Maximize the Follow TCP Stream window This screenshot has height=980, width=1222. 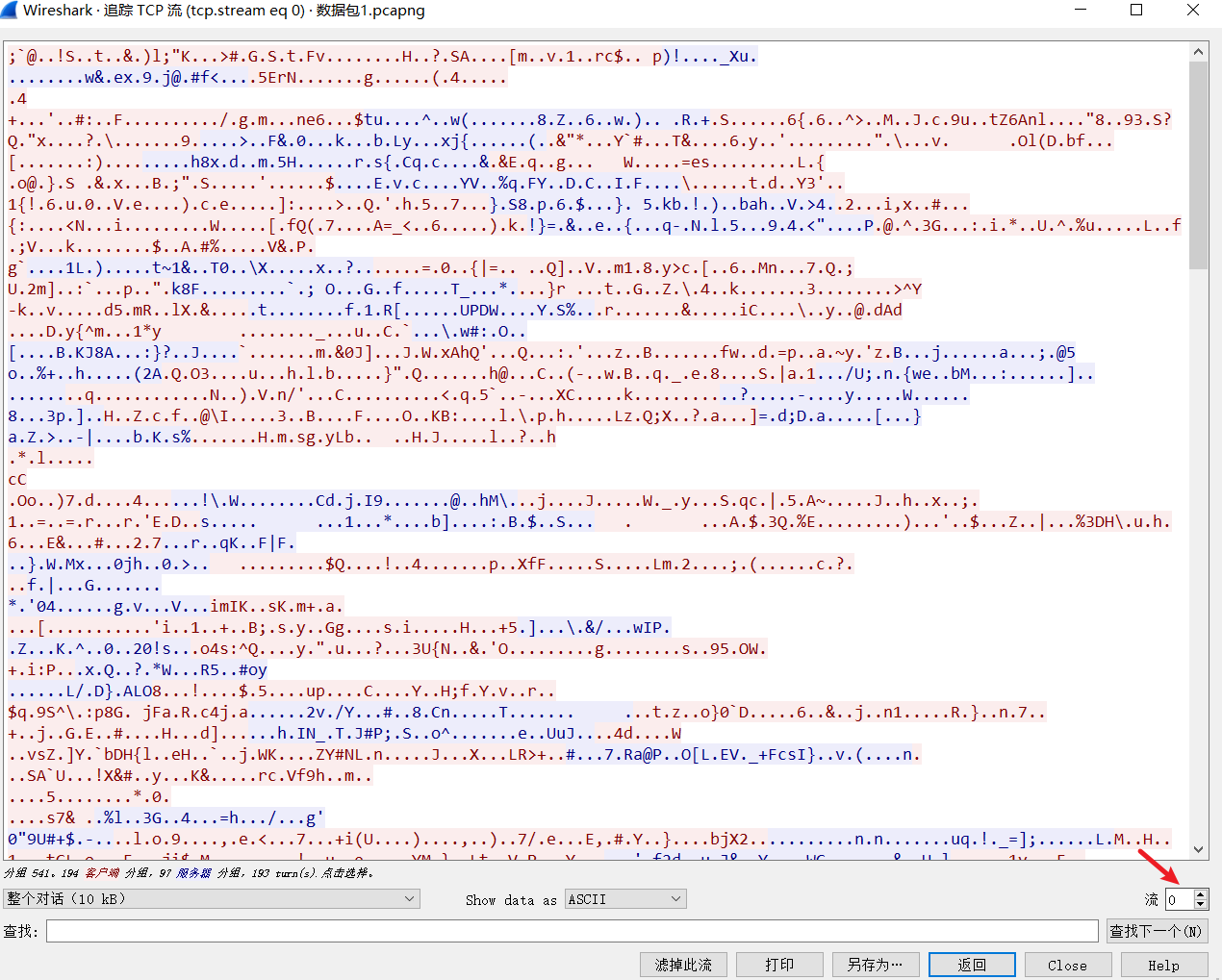point(1136,11)
